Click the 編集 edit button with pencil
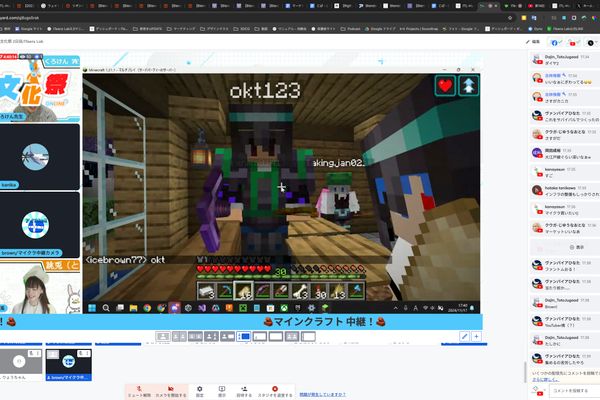Image resolution: width=600 pixels, height=400 pixels. (x=533, y=42)
